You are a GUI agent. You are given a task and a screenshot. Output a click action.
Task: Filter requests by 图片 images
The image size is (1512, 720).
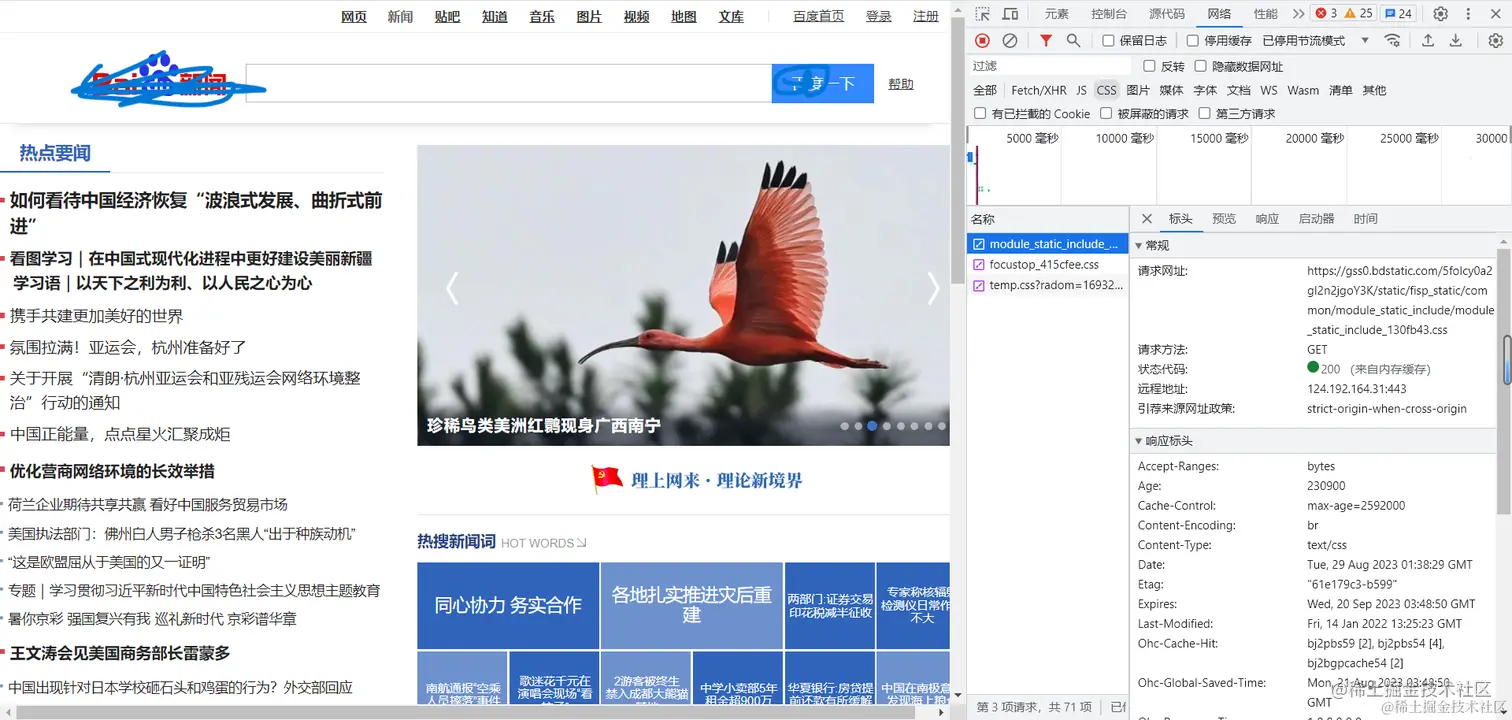[x=1138, y=90]
